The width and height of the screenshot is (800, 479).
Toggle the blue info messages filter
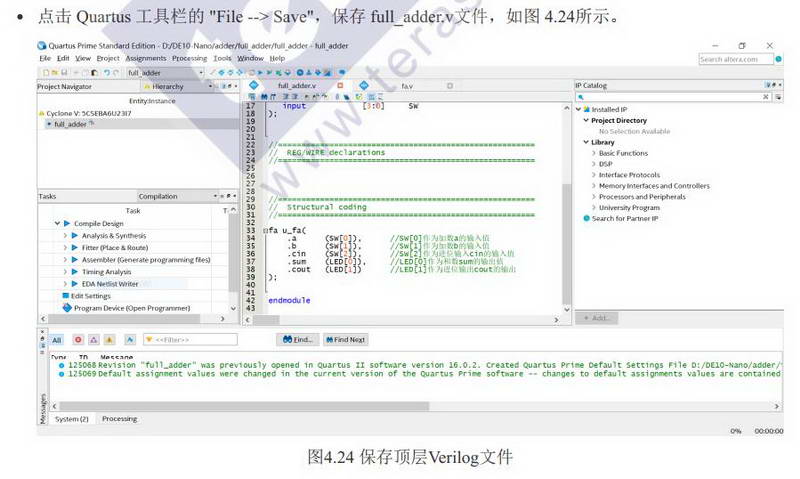130,340
